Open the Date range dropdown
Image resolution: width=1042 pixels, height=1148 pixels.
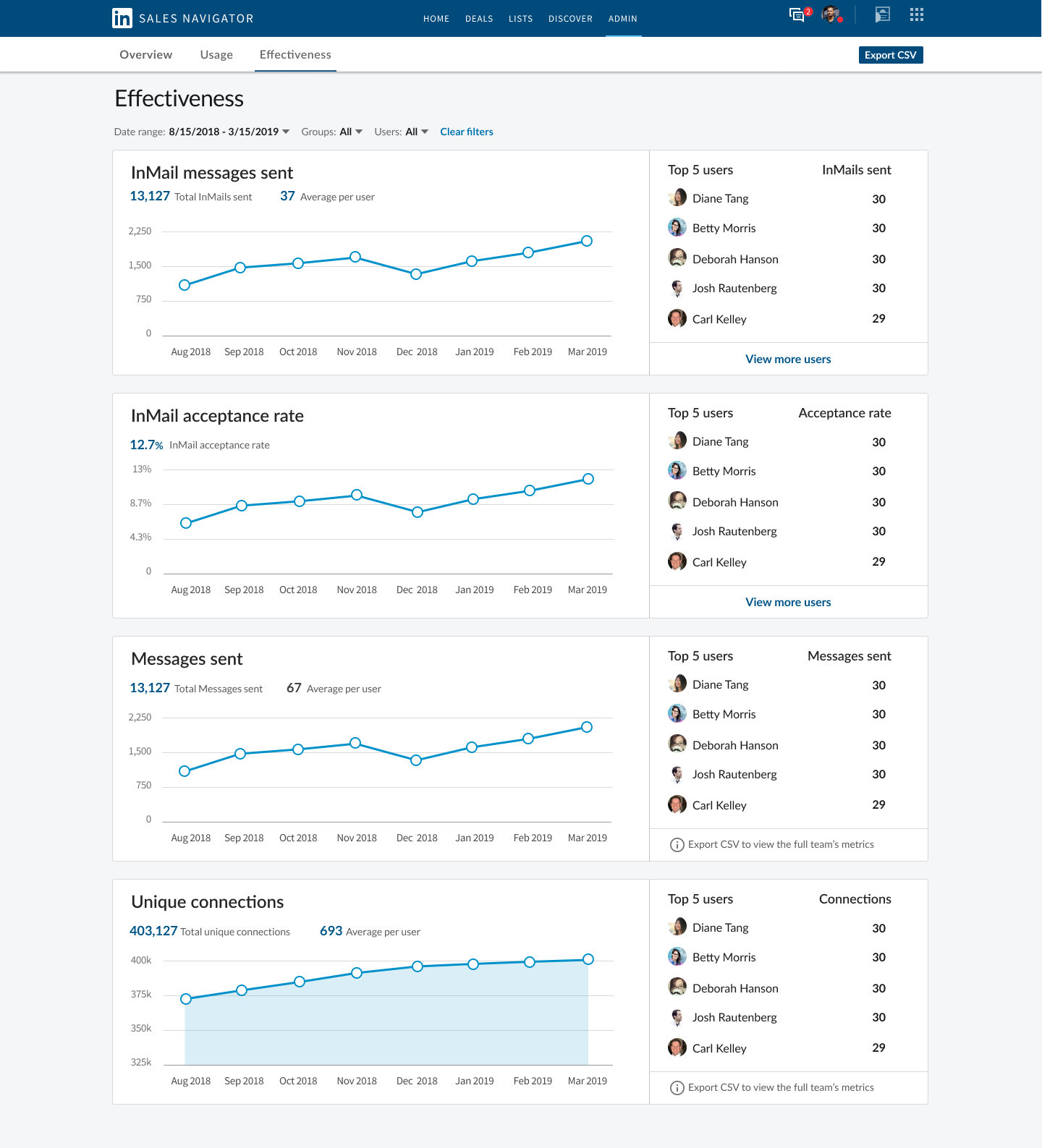pos(229,132)
